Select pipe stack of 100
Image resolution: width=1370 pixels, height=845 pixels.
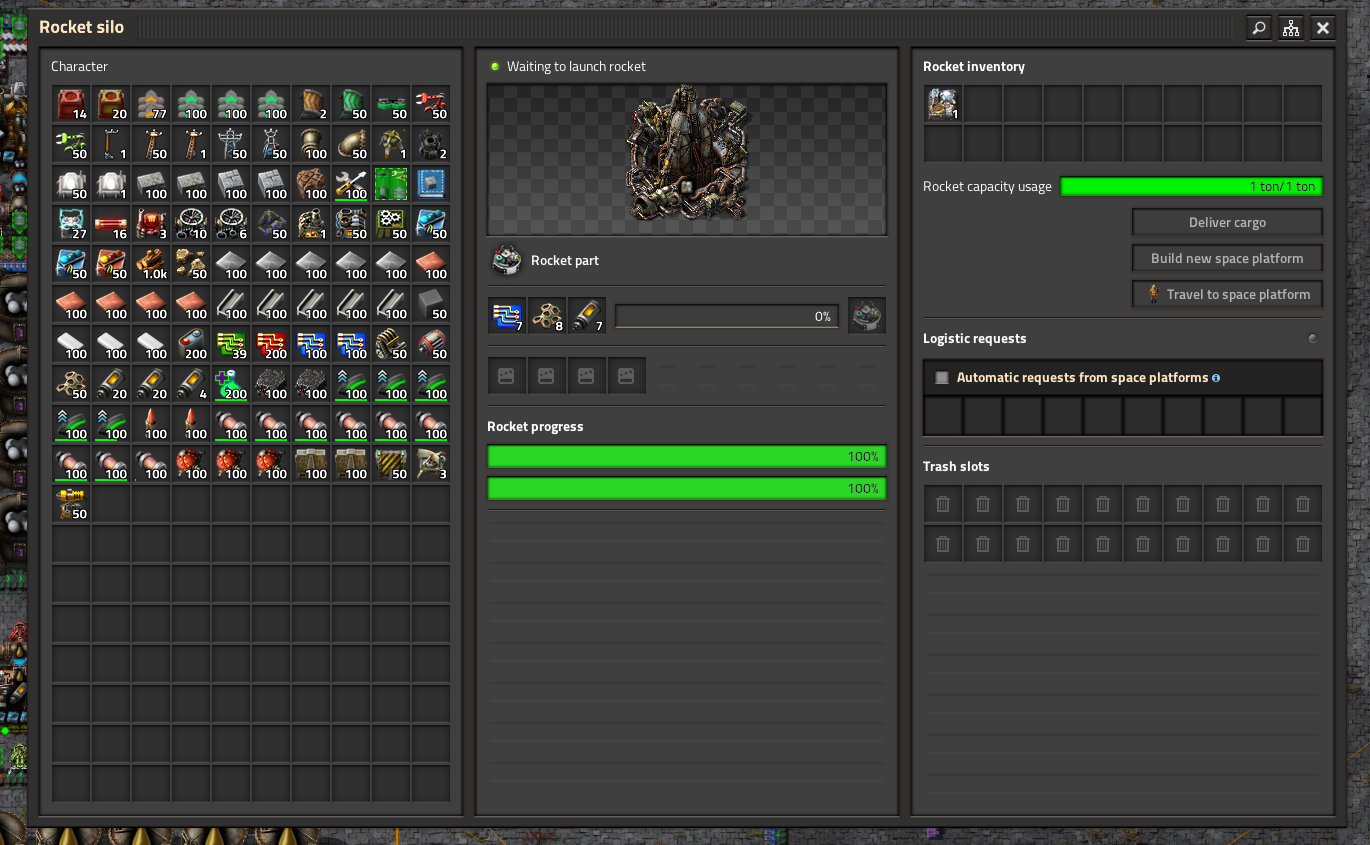click(311, 144)
